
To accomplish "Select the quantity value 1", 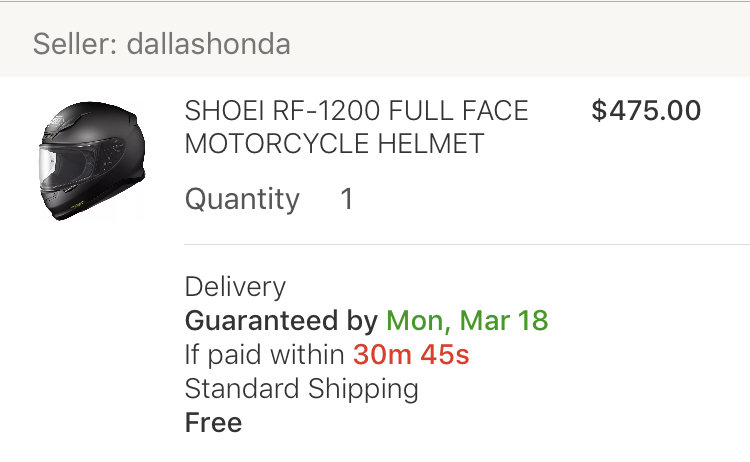I will click(347, 199).
